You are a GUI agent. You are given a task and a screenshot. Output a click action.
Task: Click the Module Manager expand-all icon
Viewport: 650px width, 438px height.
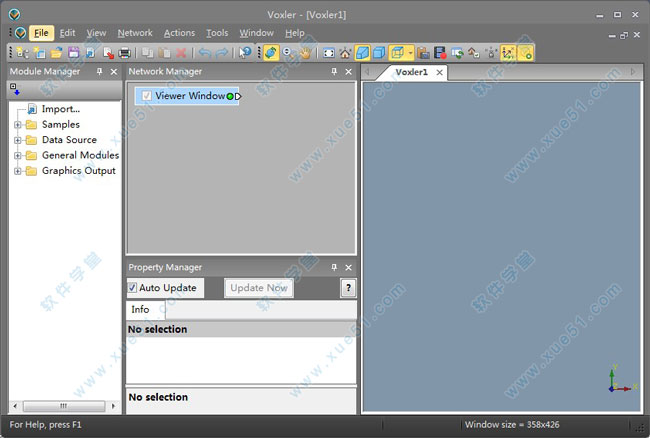(x=15, y=89)
